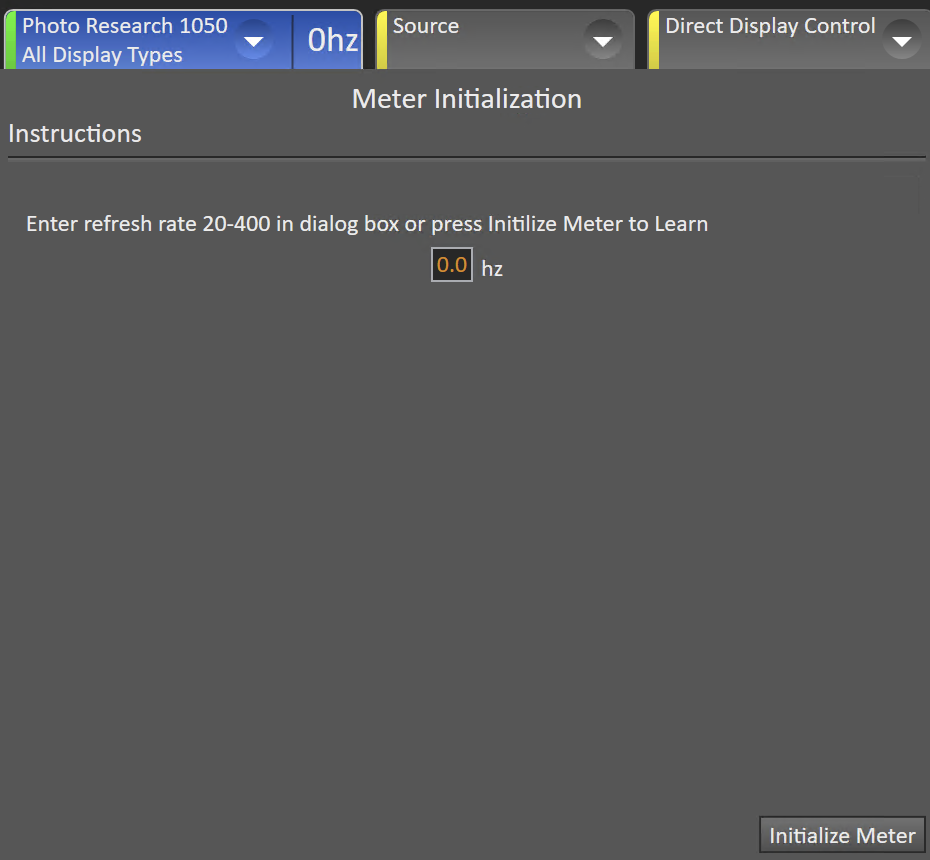Select the Instructions section heading
Viewport: 930px width, 860px height.
[75, 133]
